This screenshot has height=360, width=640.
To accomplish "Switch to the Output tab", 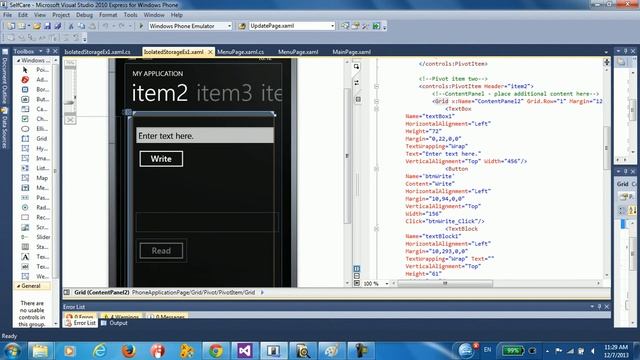I will 114,323.
